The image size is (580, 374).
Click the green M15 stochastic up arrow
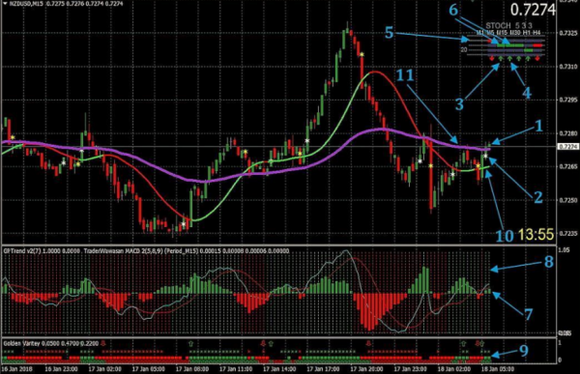[510, 58]
